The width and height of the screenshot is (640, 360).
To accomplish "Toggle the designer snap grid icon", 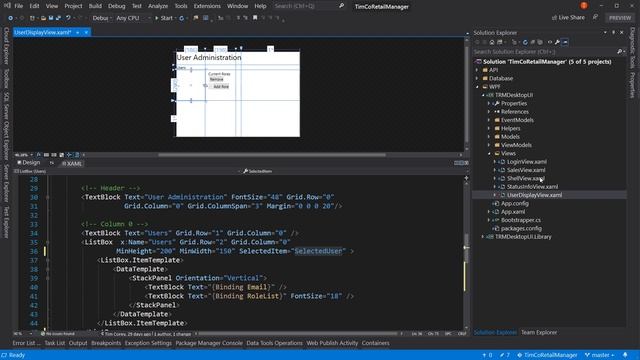I will 46,155.
